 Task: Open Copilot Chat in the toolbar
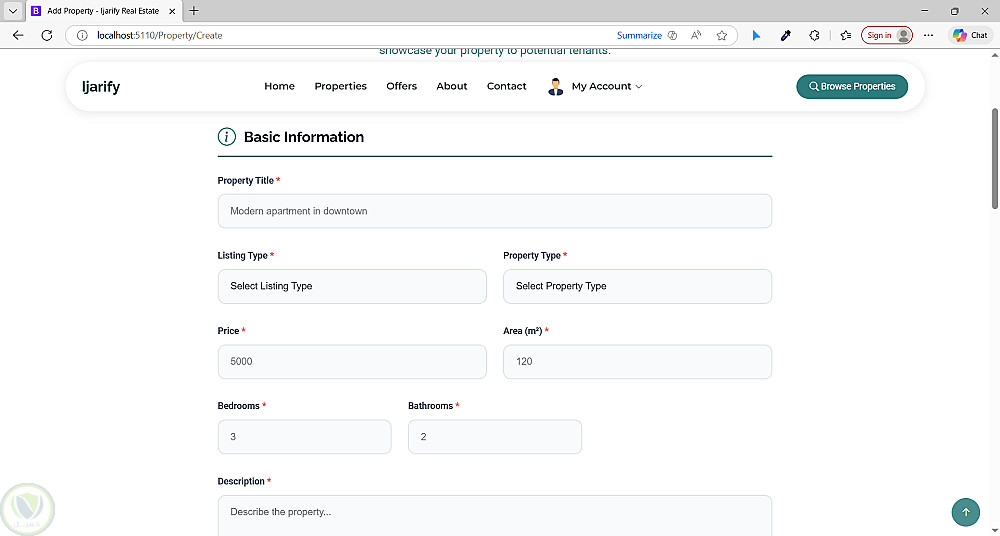pyautogui.click(x=970, y=35)
